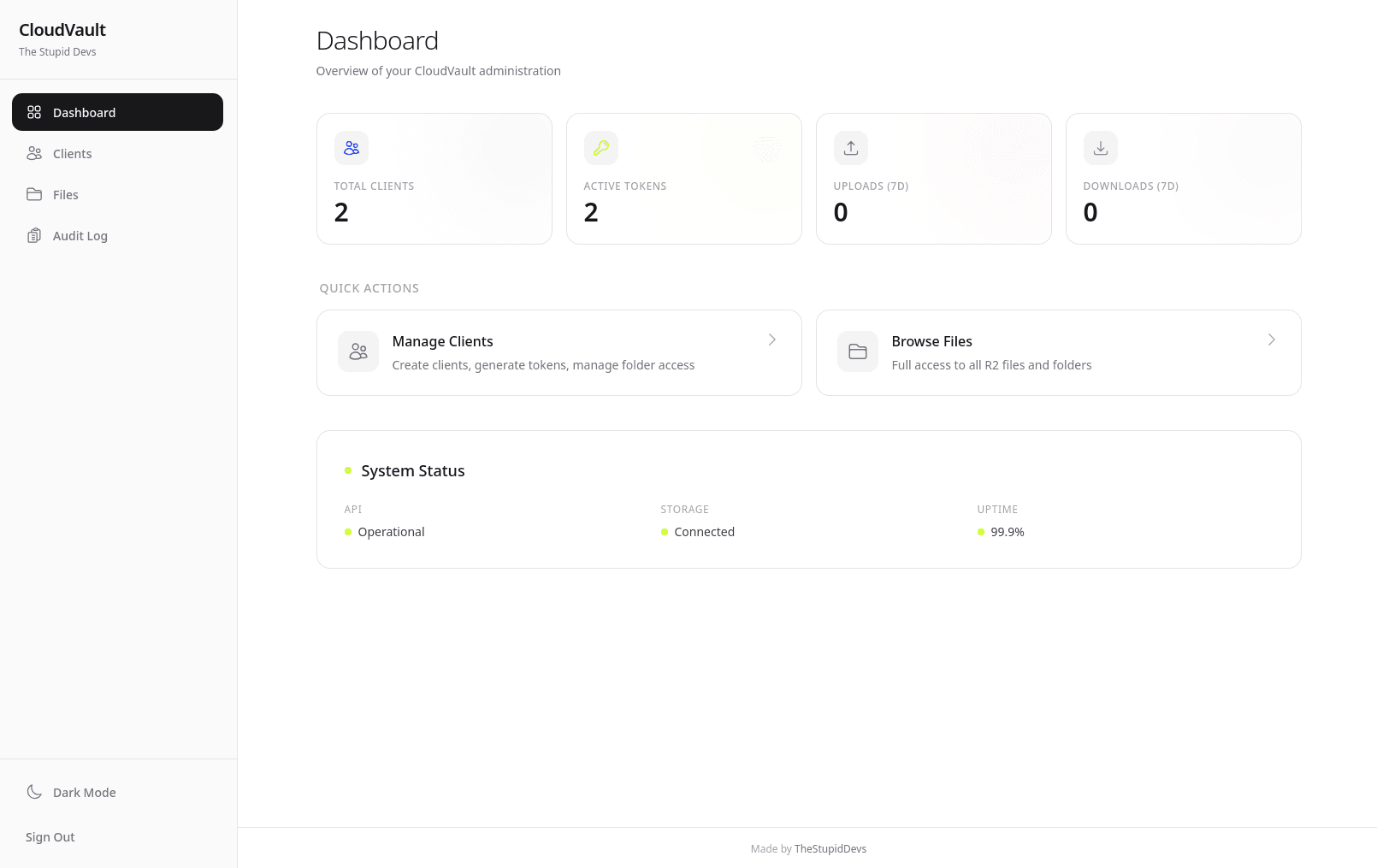Click the Uptime 99.9% status dot
The height and width of the screenshot is (868, 1377).
(981, 532)
